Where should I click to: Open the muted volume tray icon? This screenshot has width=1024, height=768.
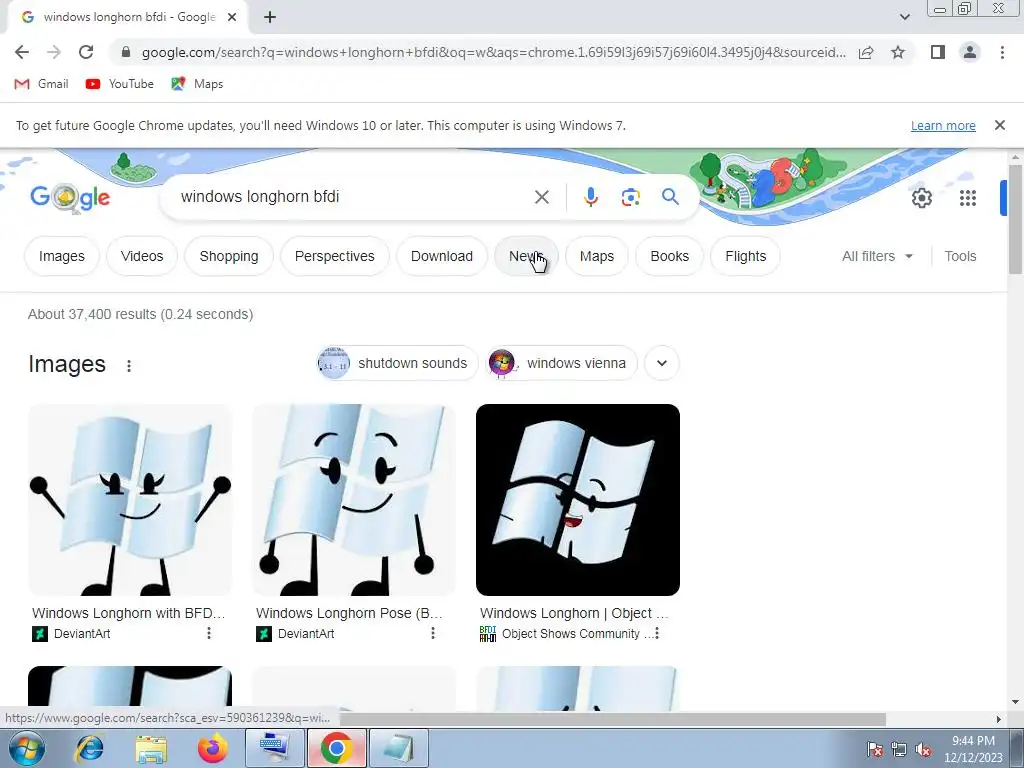point(923,750)
